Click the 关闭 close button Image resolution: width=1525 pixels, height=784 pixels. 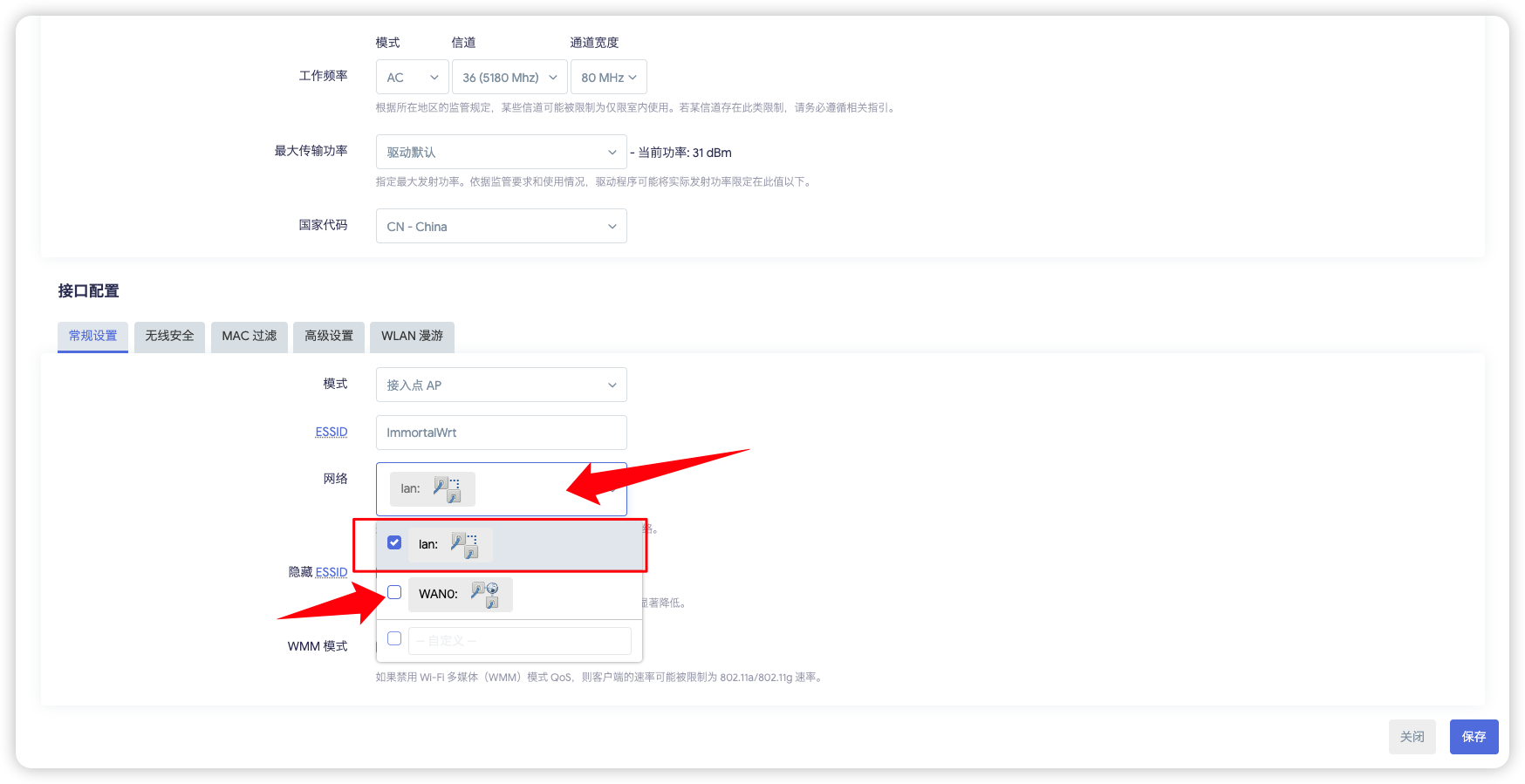click(1412, 737)
